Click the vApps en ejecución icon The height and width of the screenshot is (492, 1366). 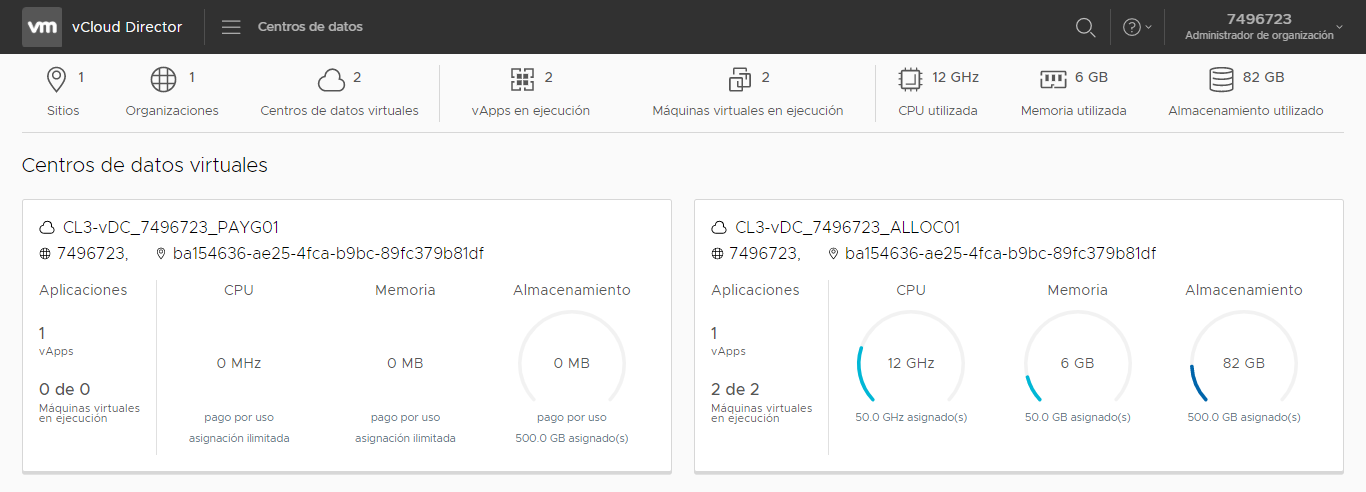pyautogui.click(x=523, y=79)
